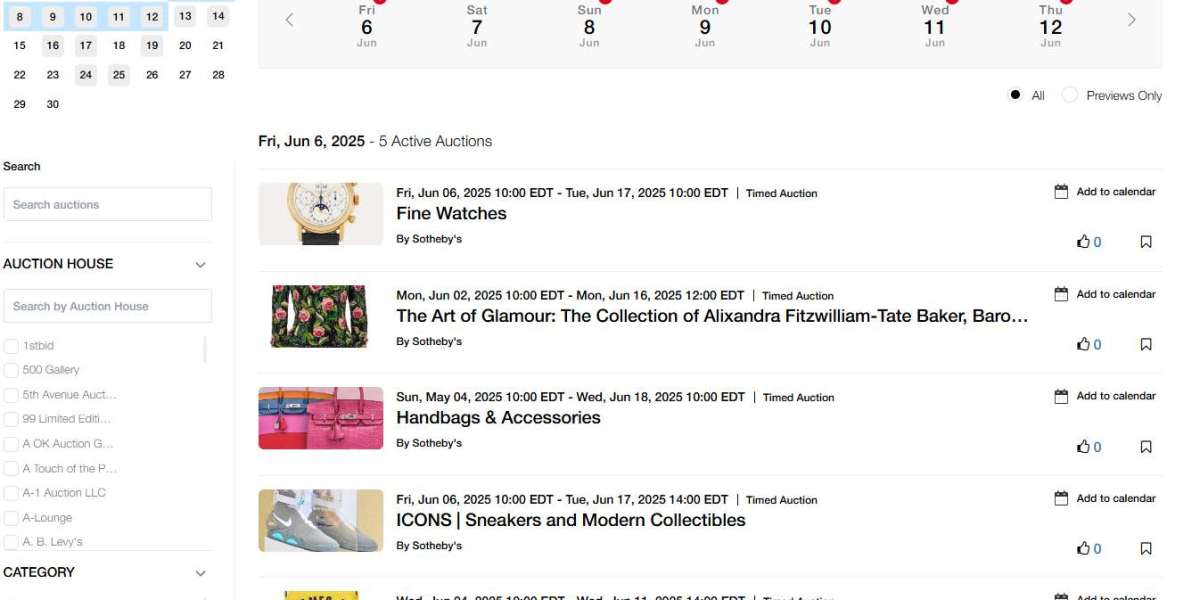This screenshot has width=1200, height=600.
Task: Check the A-Lounge filter
Action: click(x=11, y=518)
